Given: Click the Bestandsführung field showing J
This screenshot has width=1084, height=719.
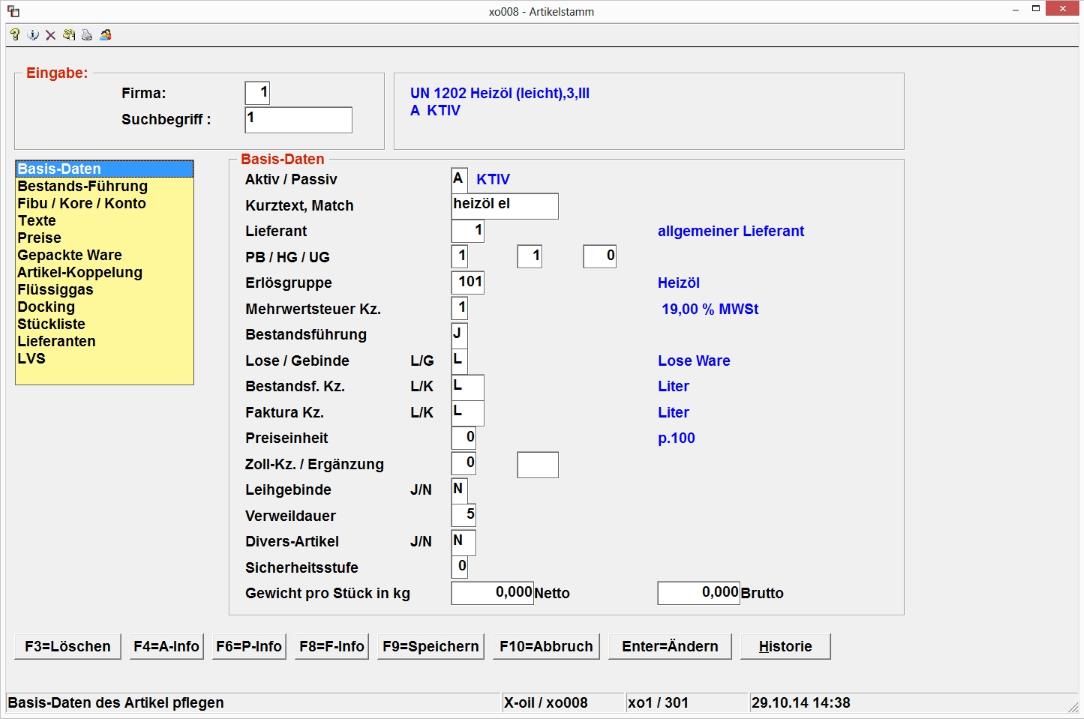Looking at the screenshot, I should click(x=459, y=335).
